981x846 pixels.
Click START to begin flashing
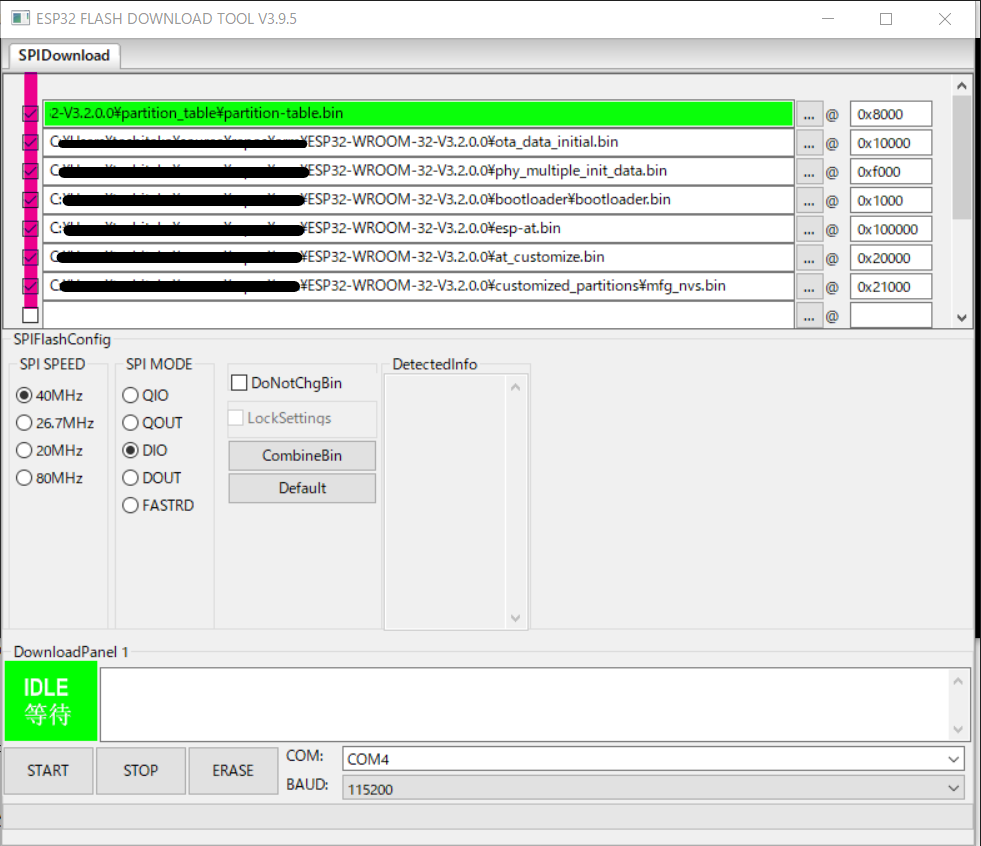[x=48, y=771]
